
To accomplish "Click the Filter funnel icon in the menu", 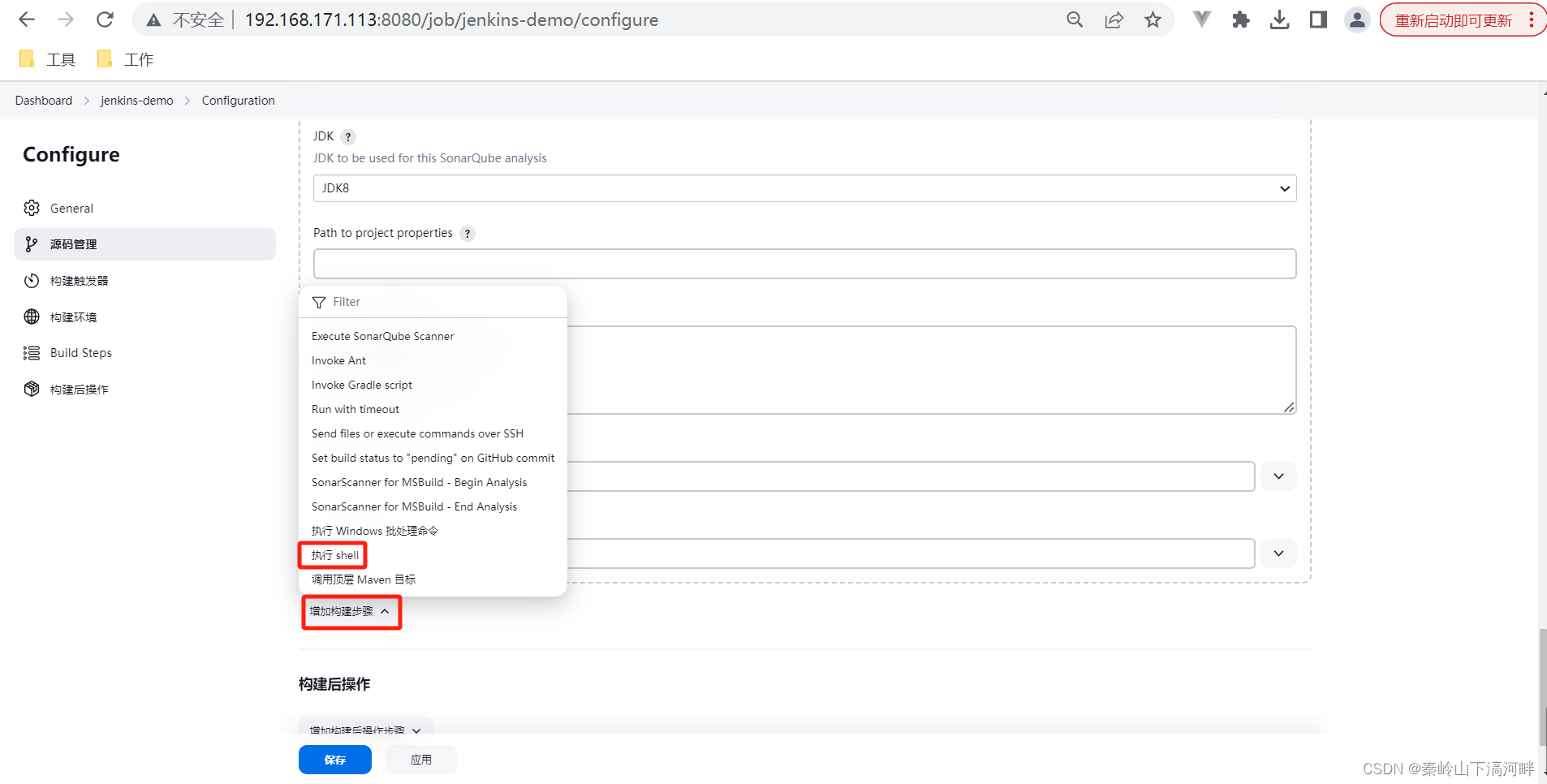I will point(318,302).
